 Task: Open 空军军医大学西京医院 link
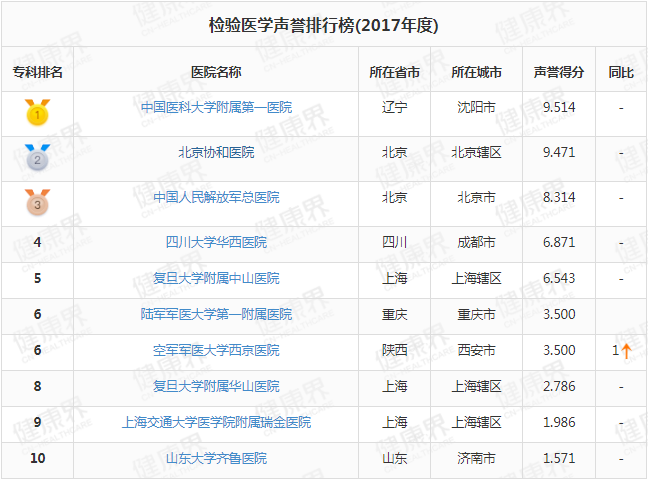coord(216,350)
